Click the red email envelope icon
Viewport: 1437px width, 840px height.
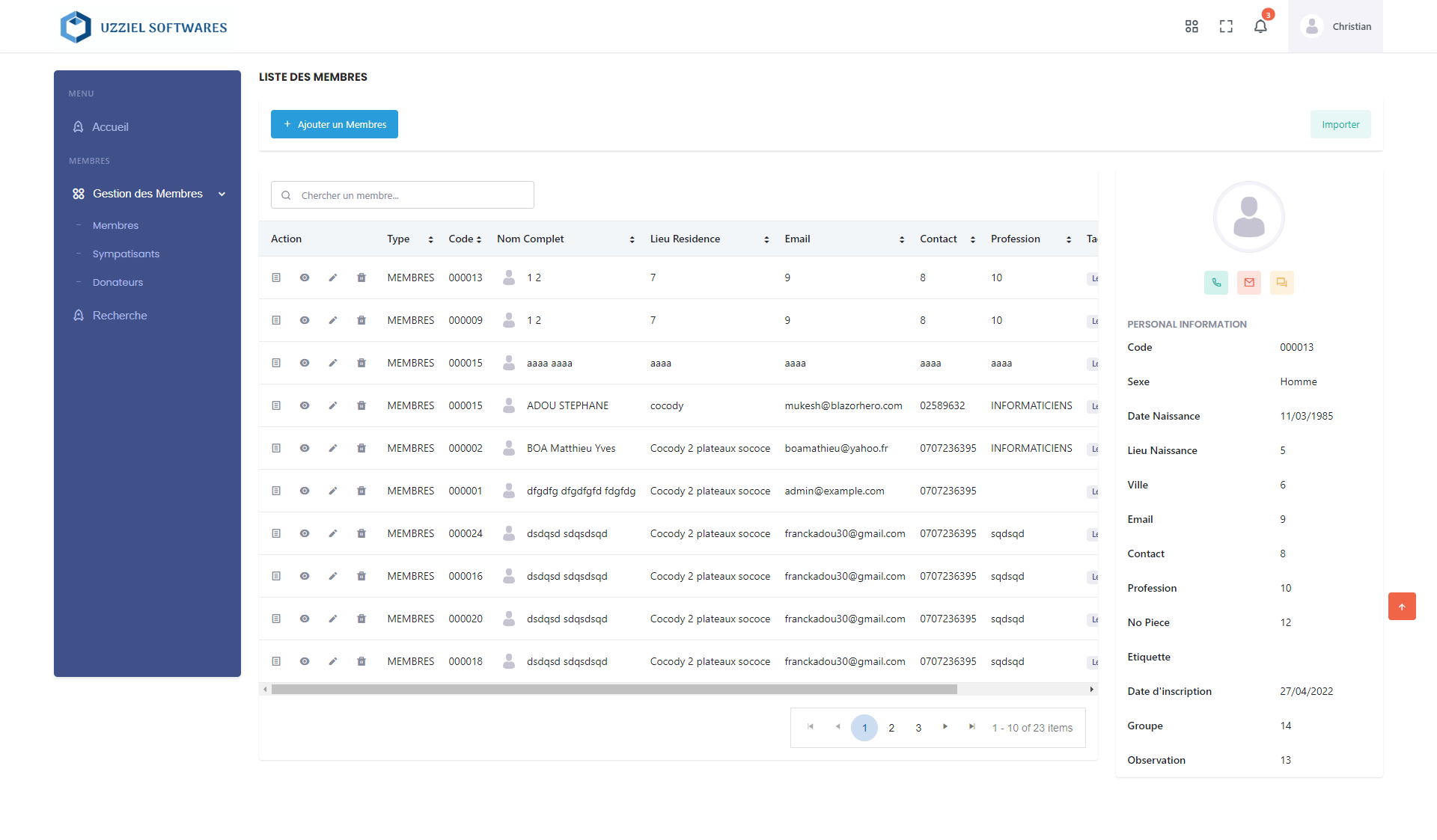(1249, 283)
